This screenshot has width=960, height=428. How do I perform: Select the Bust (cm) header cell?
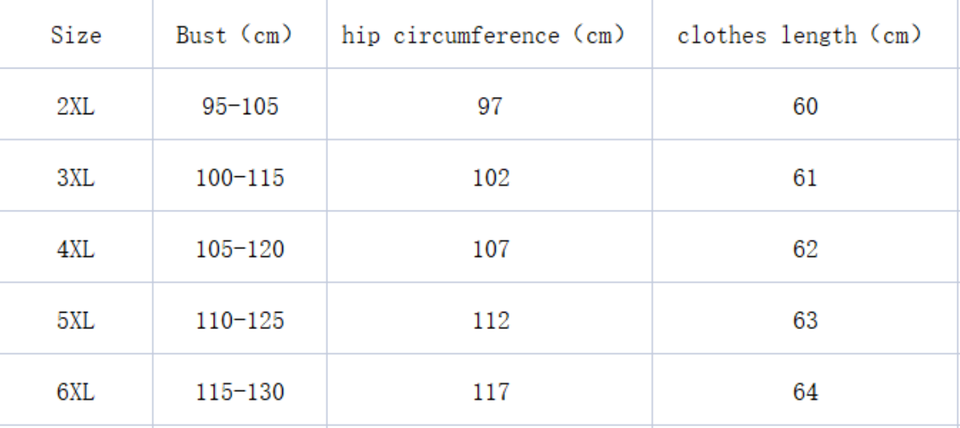click(x=239, y=36)
